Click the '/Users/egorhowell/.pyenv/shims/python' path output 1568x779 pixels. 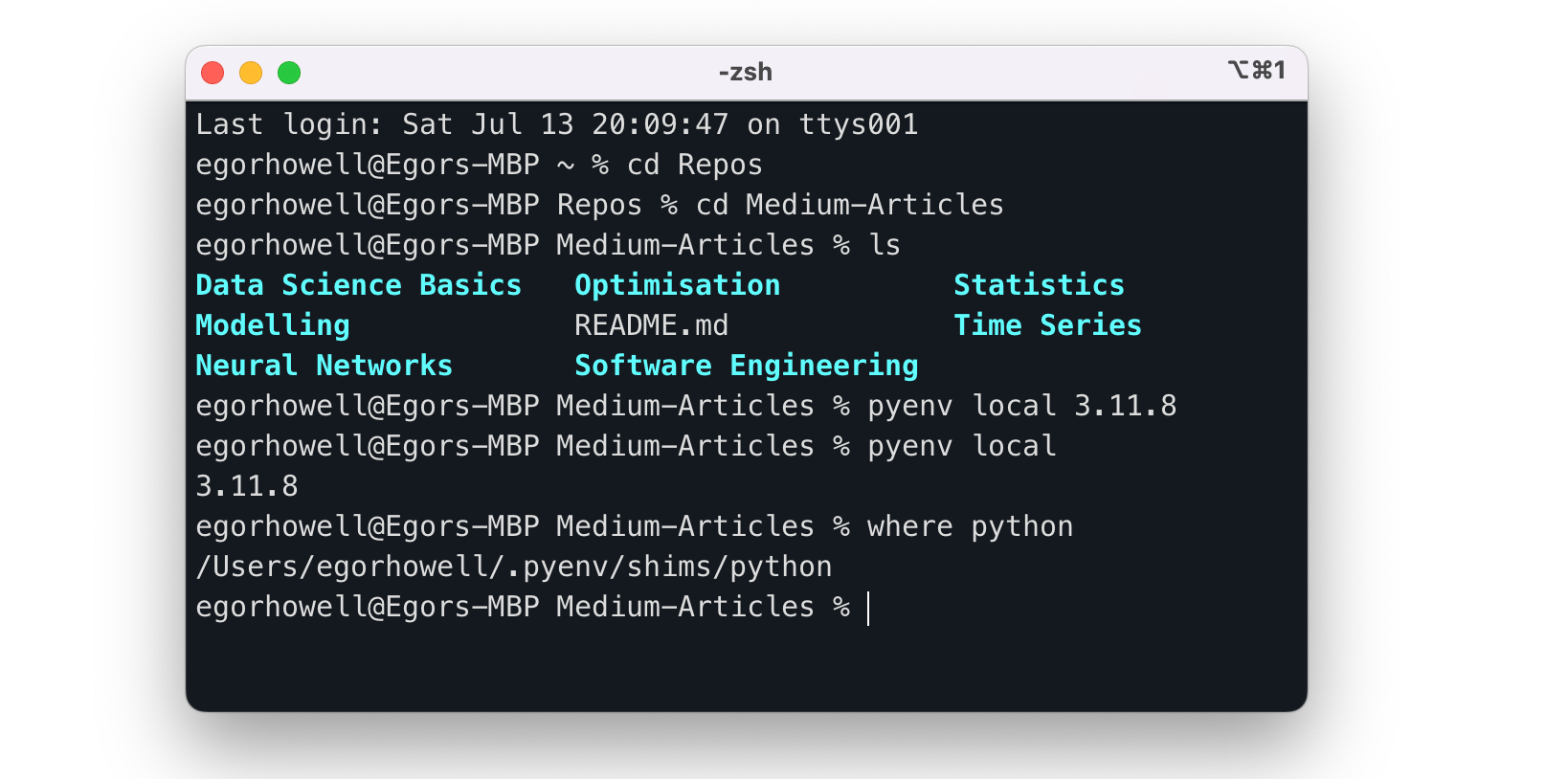tap(514, 567)
